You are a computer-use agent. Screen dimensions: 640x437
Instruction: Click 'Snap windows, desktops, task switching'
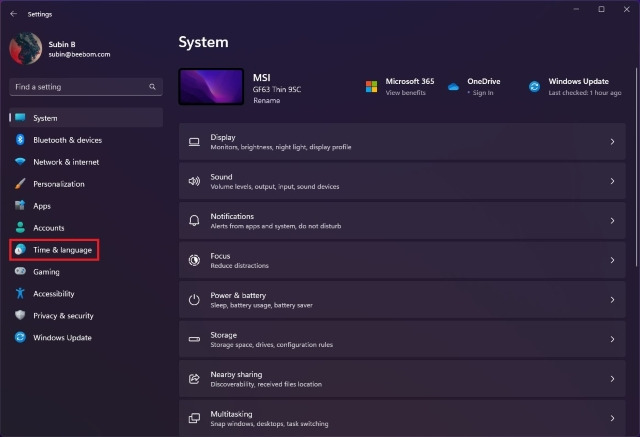click(x=269, y=424)
